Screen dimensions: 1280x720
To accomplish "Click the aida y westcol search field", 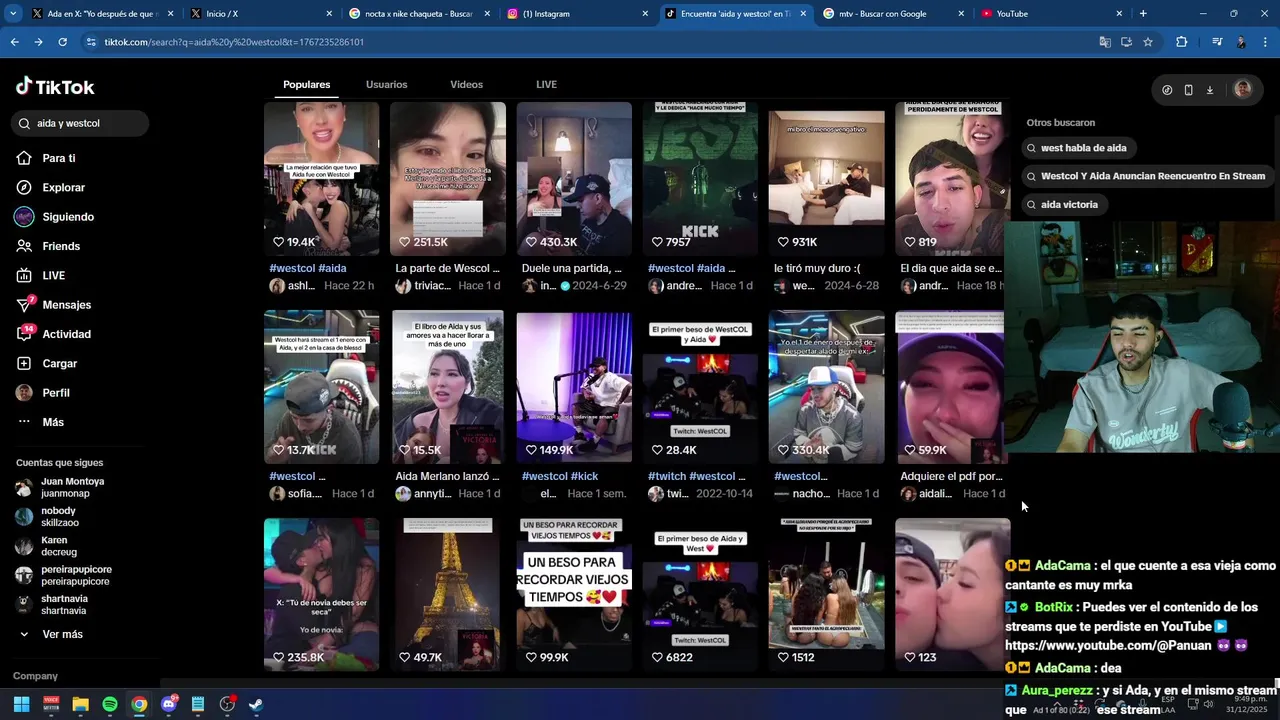I will [x=80, y=123].
